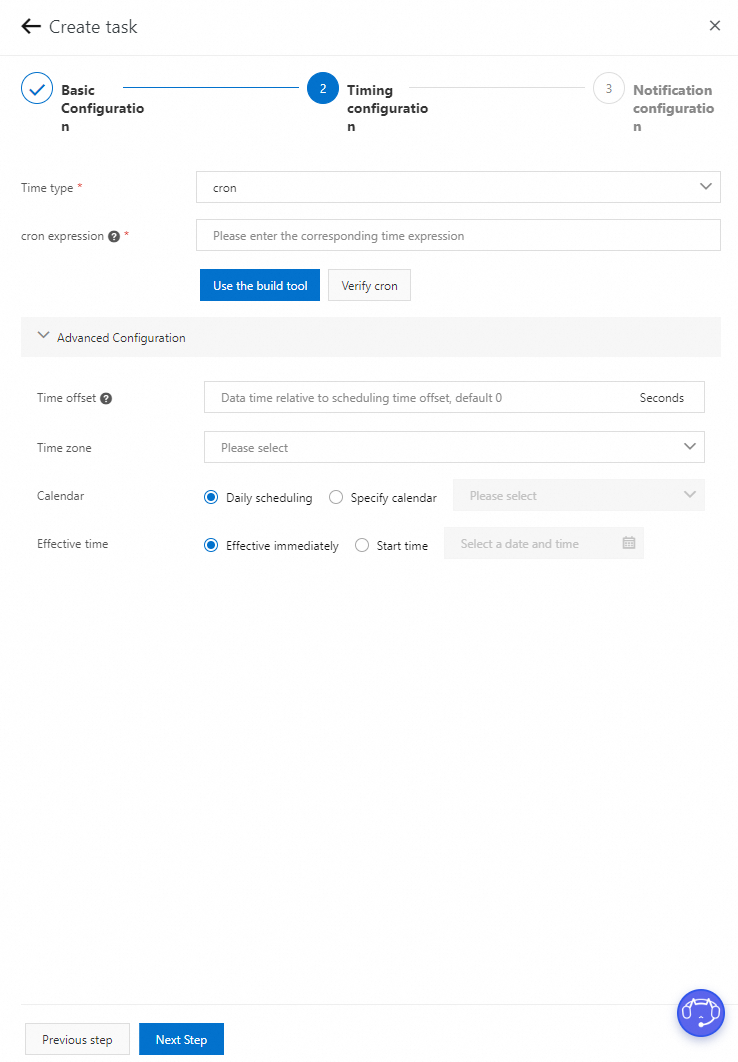738x1062 pixels.
Task: Click Use the build tool button
Action: (260, 285)
